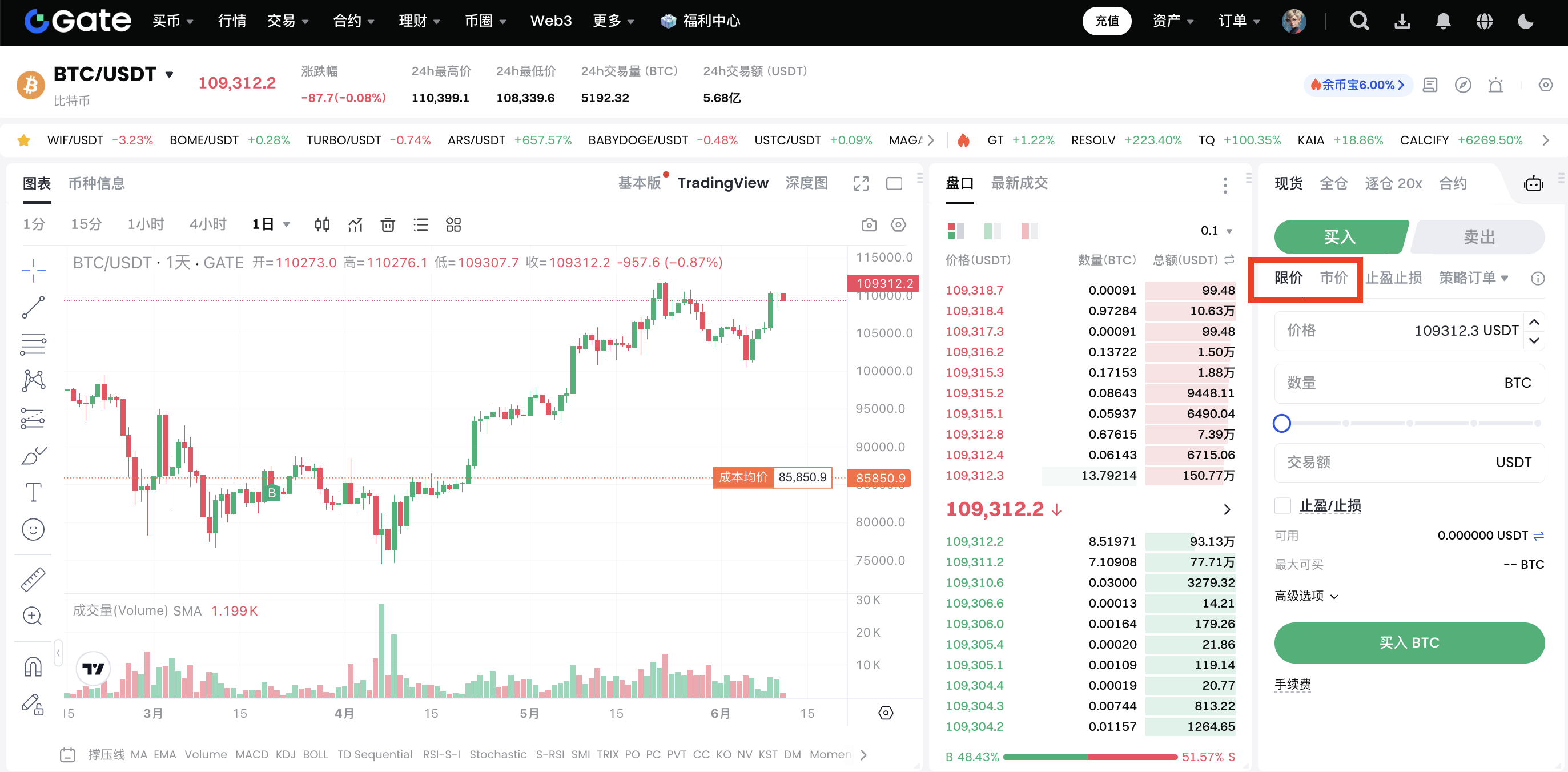The height and width of the screenshot is (772, 1568).
Task: Click the candlestick chart type icon
Action: click(322, 224)
